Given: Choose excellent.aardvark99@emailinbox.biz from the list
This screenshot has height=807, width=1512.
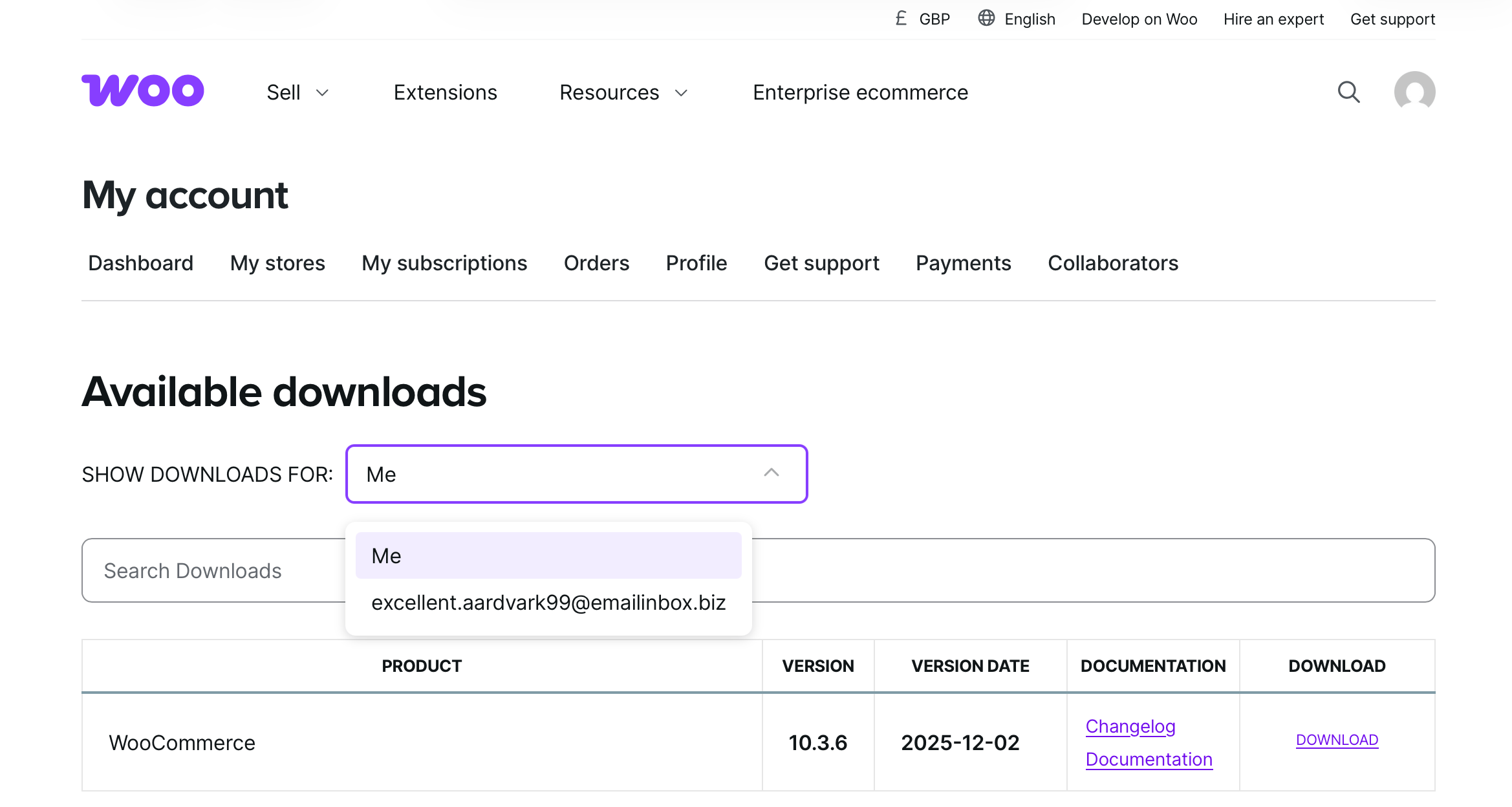Looking at the screenshot, I should pyautogui.click(x=548, y=603).
